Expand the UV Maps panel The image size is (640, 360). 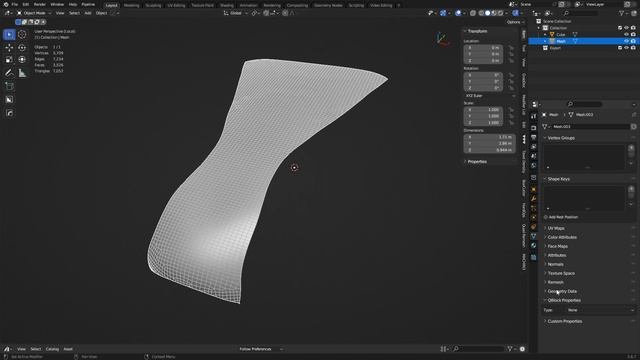point(556,228)
